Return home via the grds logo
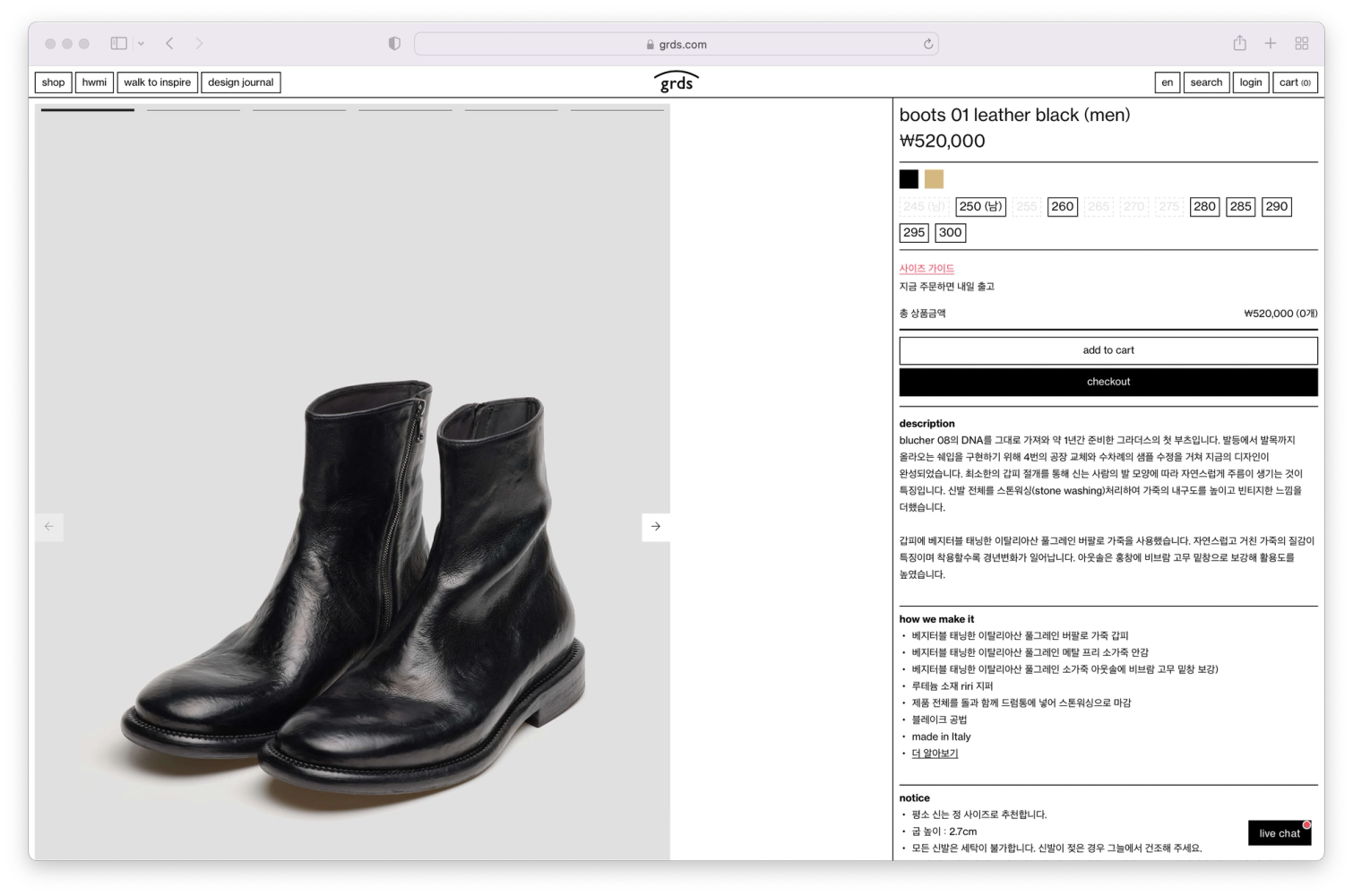This screenshot has width=1353, height=896. pyautogui.click(x=676, y=82)
